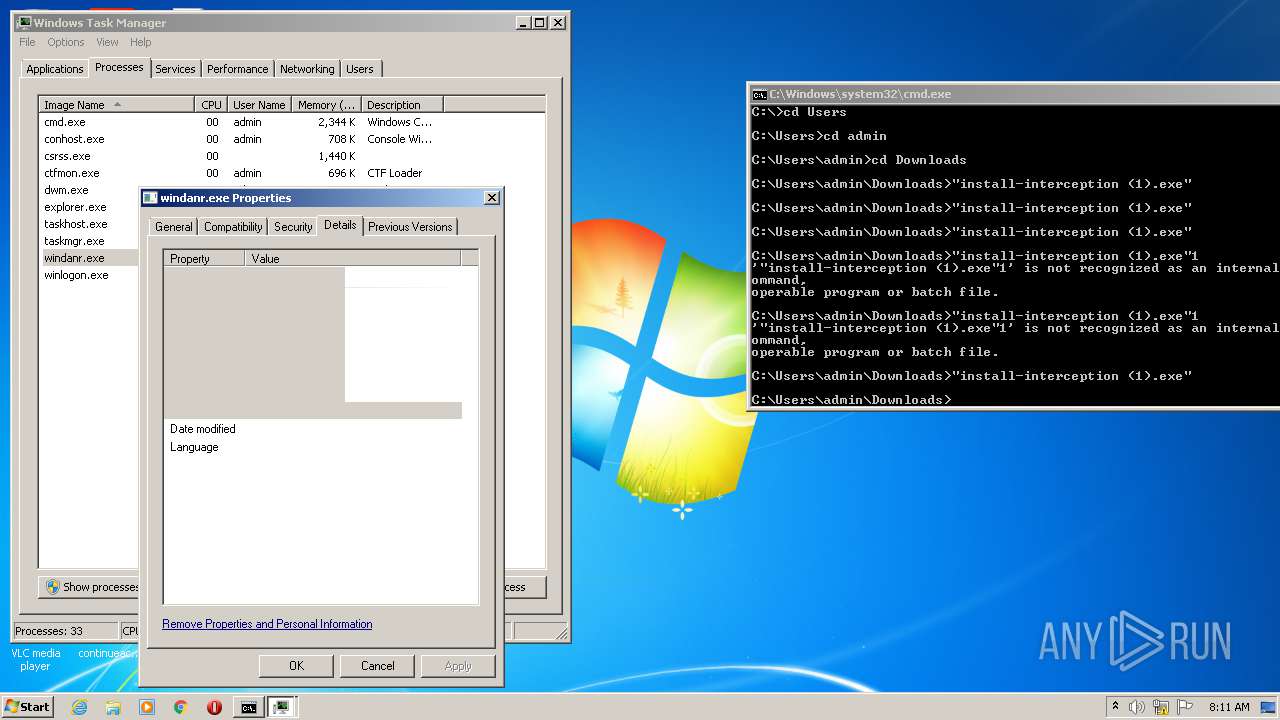
Task: Show hidden tray icons arrow
Action: coord(1115,707)
